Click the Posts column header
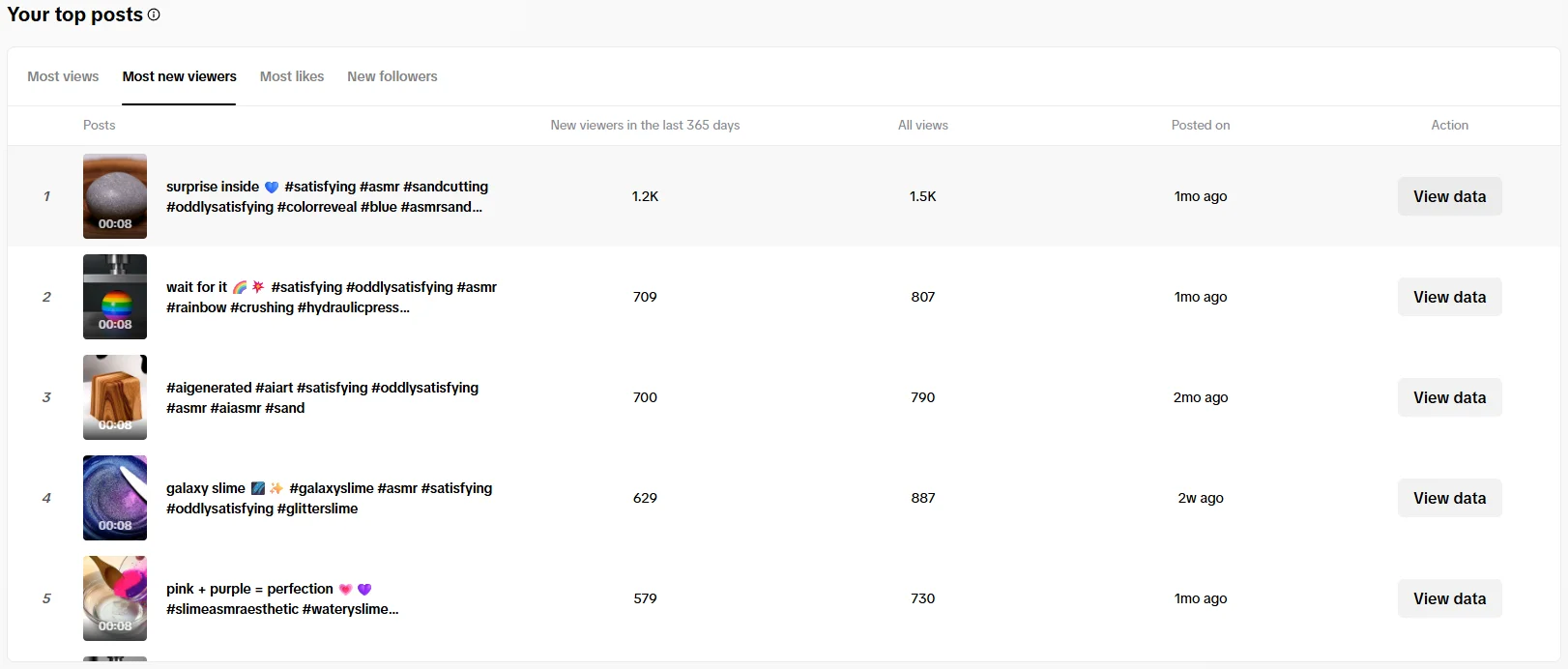 [99, 125]
